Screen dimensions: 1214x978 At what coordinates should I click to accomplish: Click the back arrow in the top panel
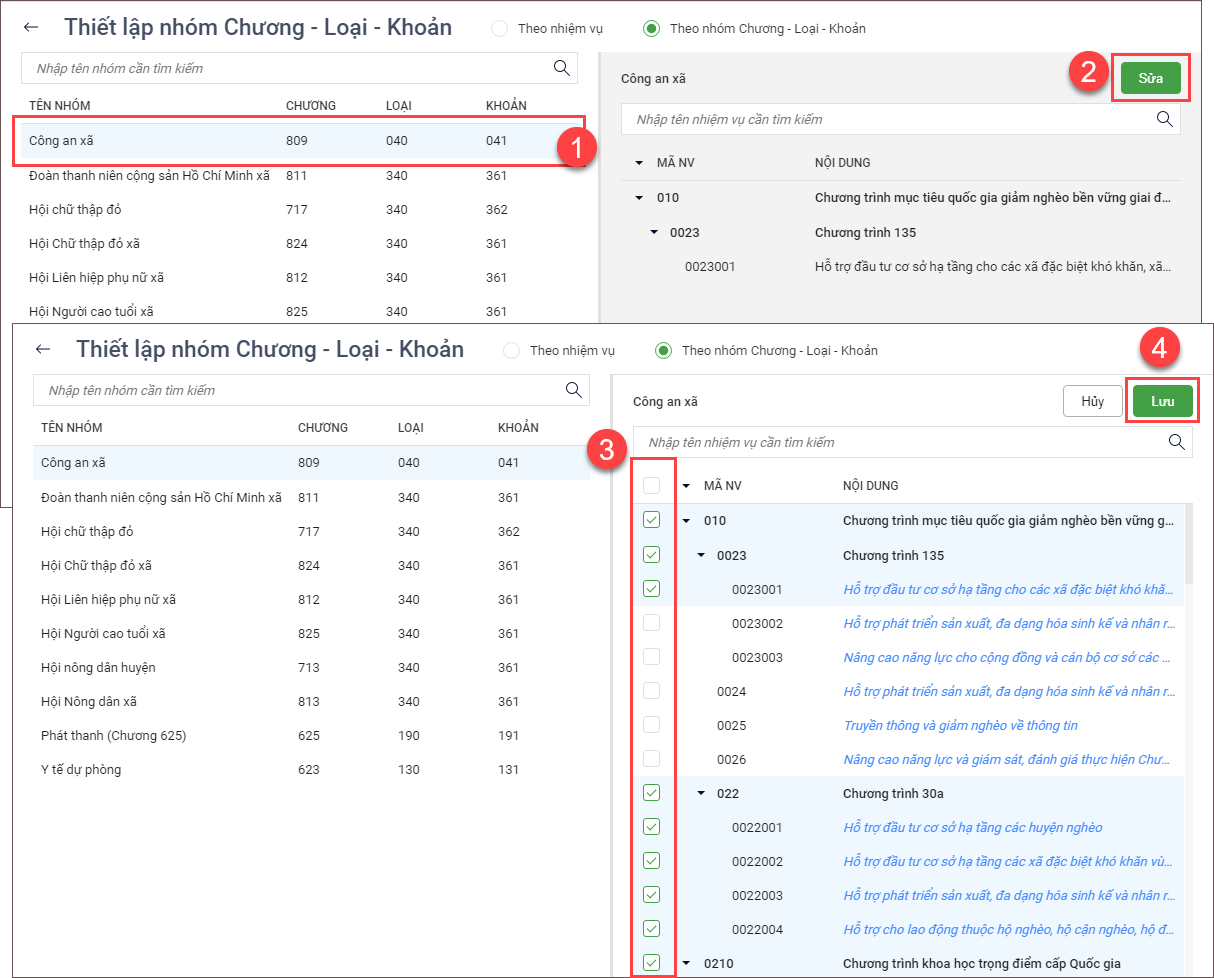31,28
